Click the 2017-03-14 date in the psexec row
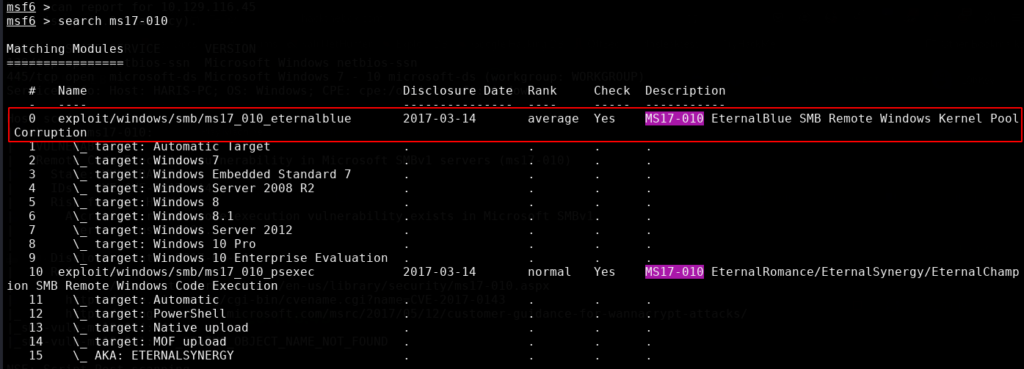 [440, 272]
